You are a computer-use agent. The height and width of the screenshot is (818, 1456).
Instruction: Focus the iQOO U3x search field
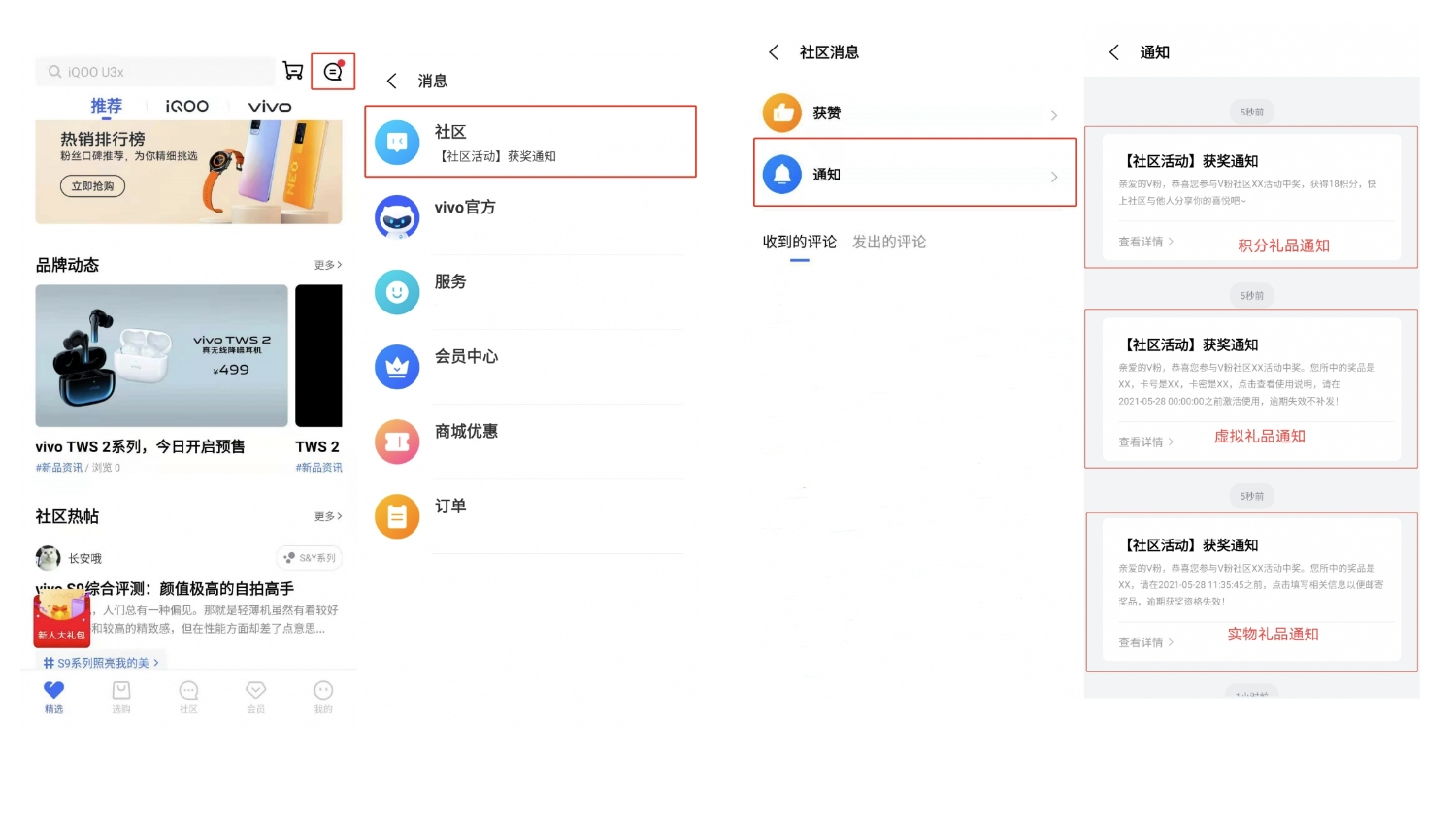tap(155, 72)
